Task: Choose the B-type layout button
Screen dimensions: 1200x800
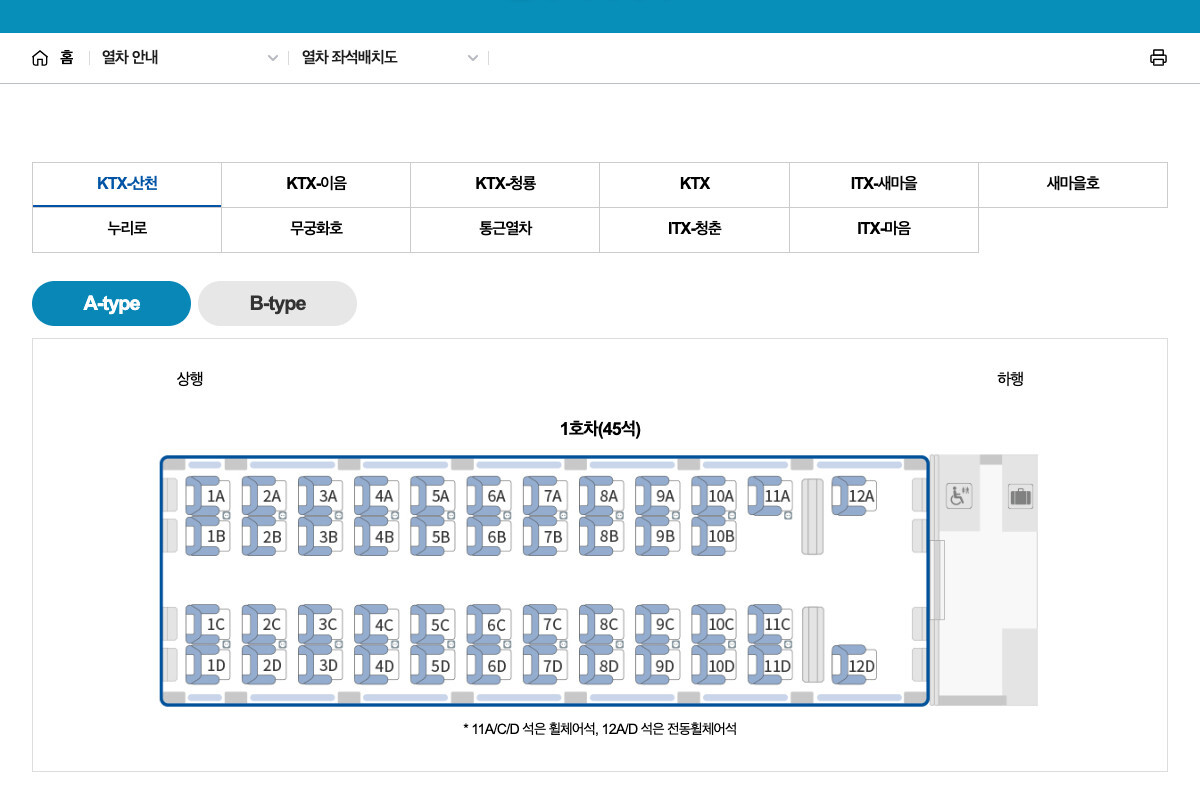Action: pos(277,303)
